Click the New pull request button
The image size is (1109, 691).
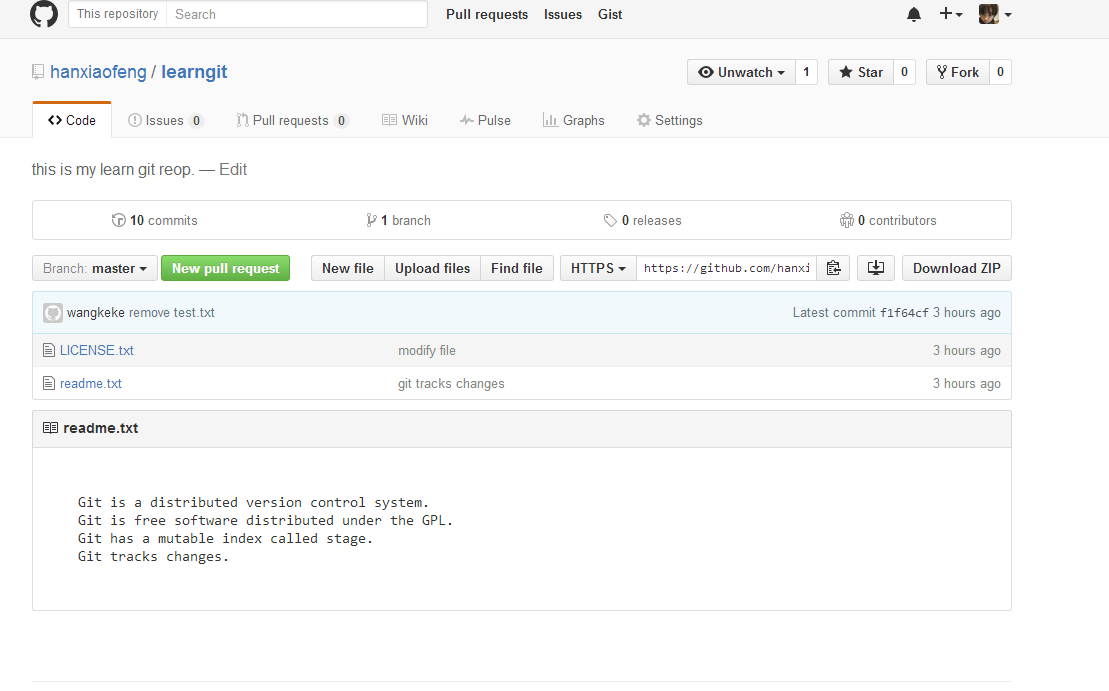(226, 268)
